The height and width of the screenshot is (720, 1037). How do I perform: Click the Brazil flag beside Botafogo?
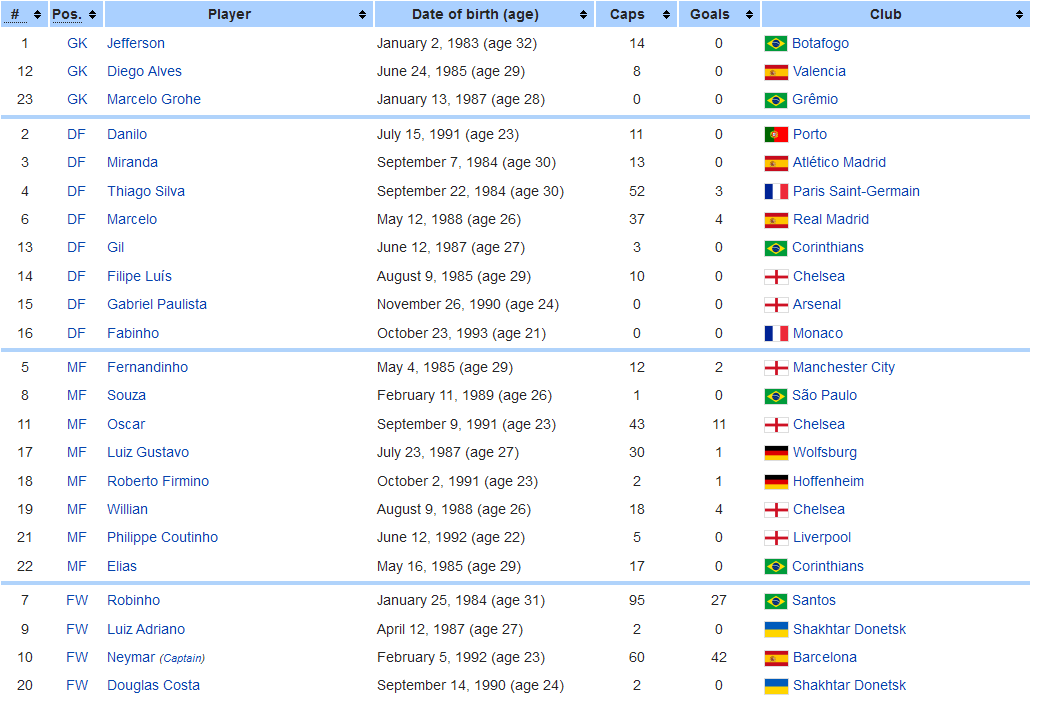pyautogui.click(x=775, y=44)
